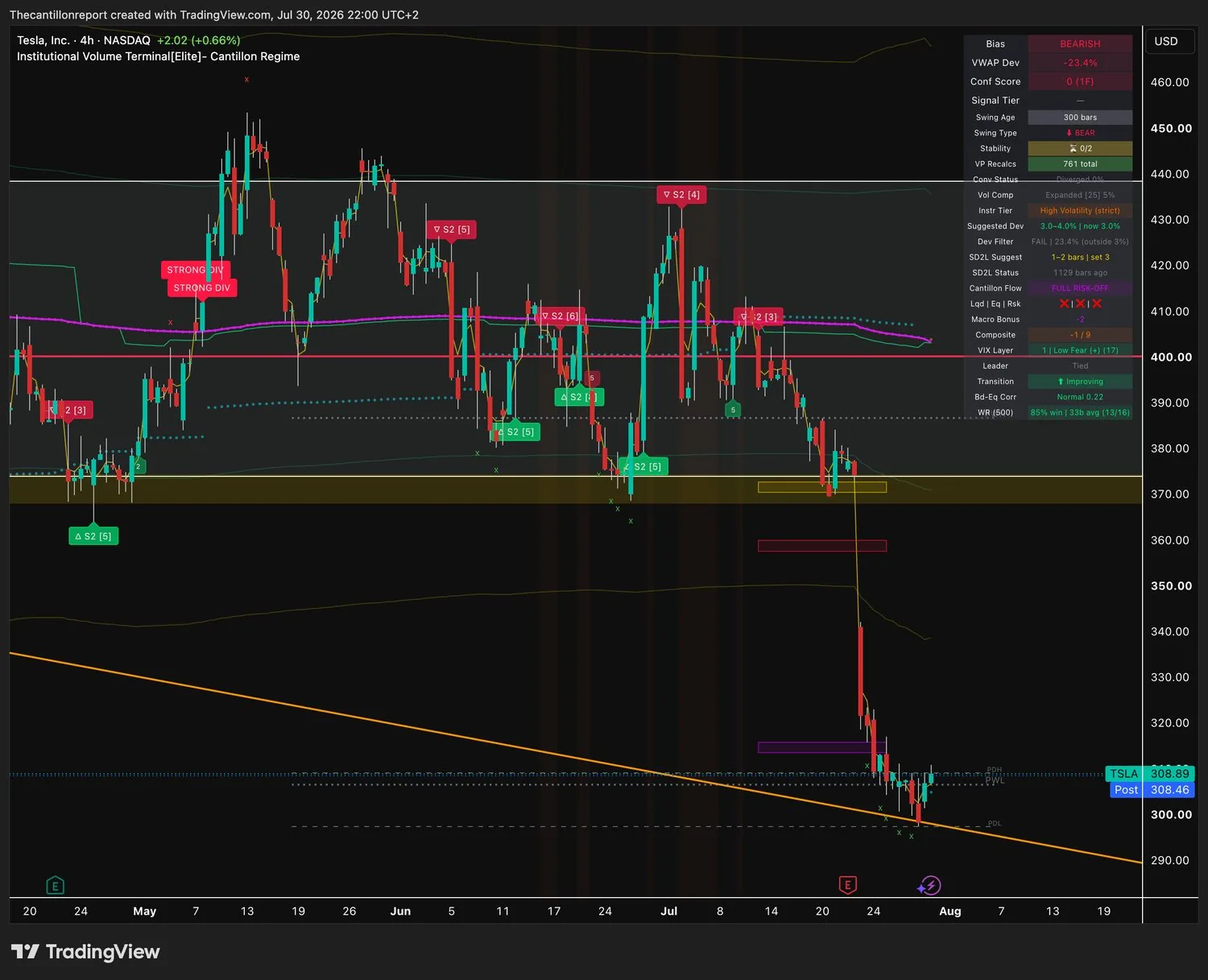This screenshot has height=980, width=1208.
Task: Click the SD2L Suggest 1–2 bars value
Action: coord(1080,258)
